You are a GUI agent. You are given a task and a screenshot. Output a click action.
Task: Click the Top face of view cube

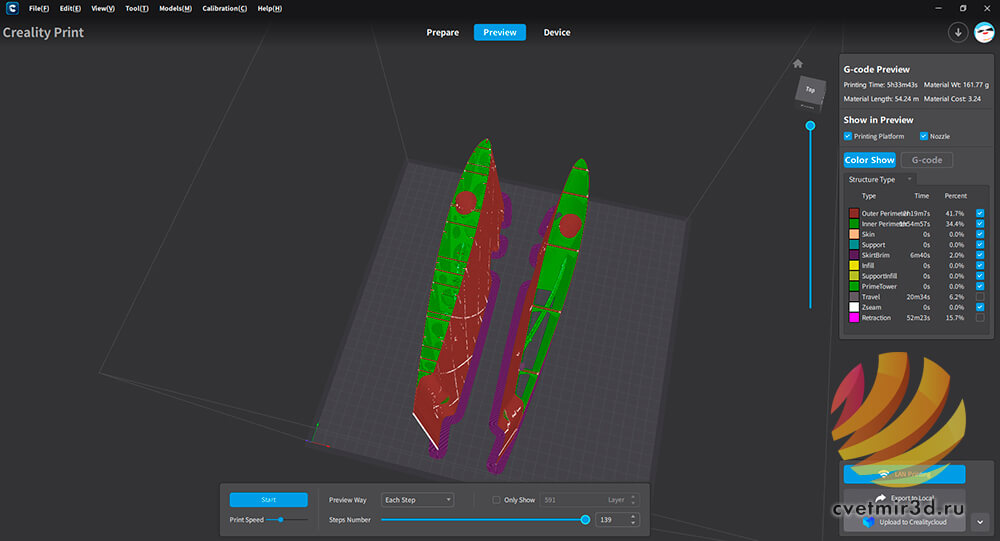pos(810,89)
